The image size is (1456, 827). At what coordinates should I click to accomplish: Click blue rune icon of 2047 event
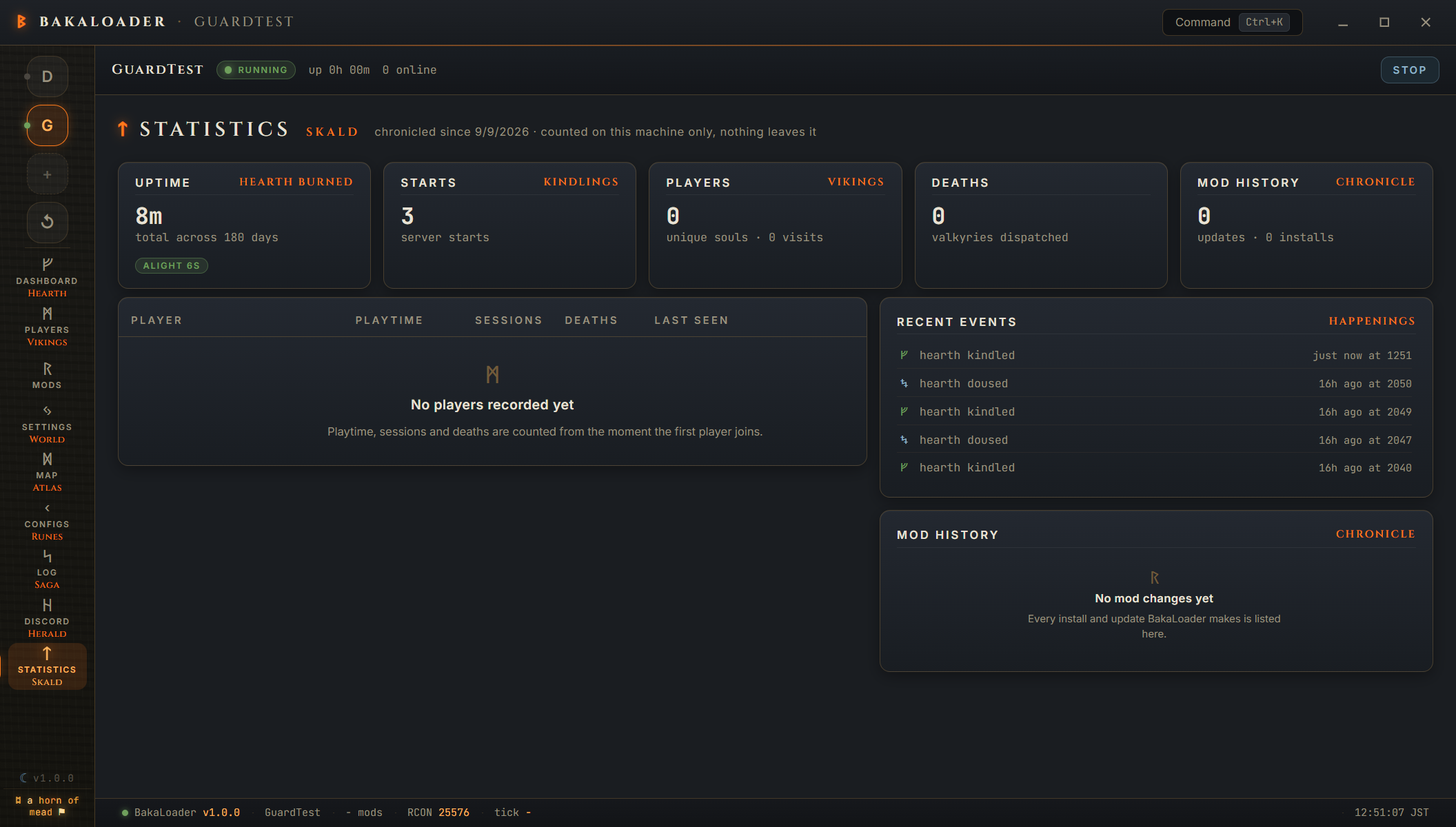904,440
